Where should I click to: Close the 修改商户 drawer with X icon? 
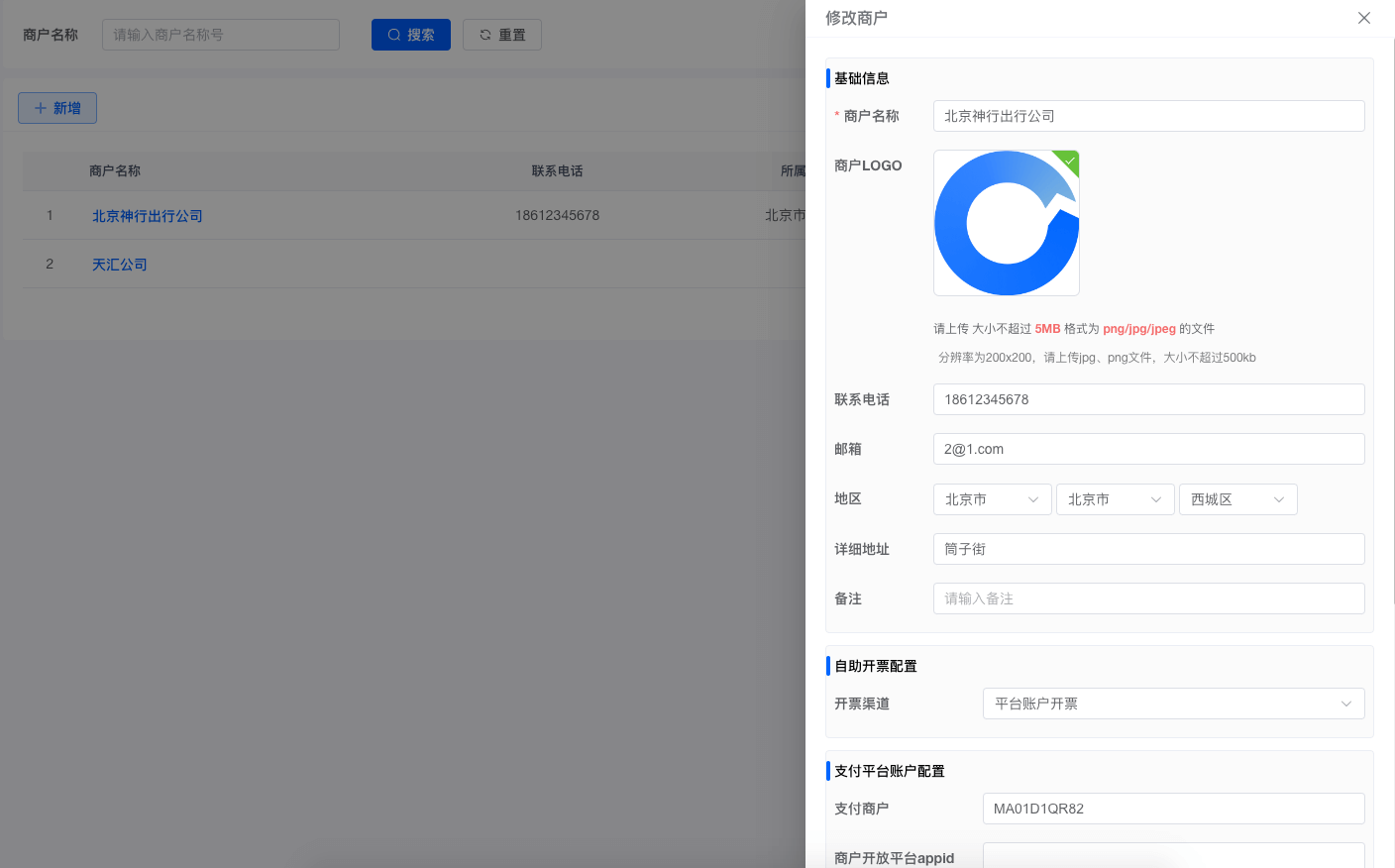pos(1364,18)
